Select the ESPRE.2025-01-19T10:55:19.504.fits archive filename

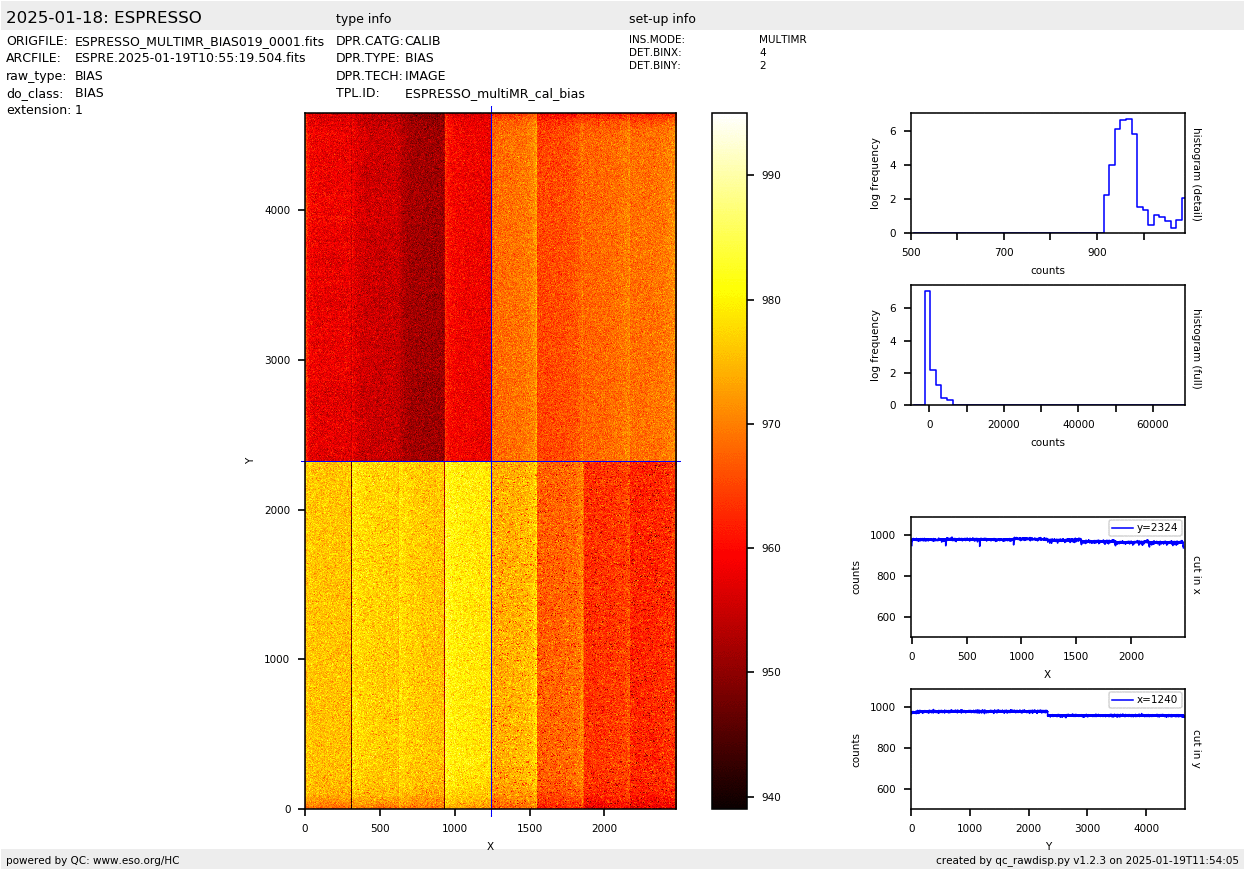pyautogui.click(x=190, y=59)
